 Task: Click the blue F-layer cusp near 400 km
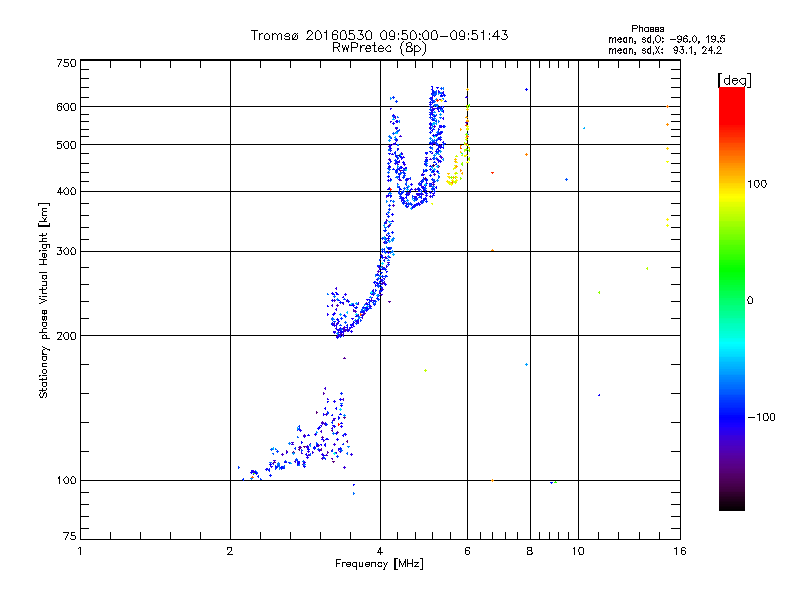coord(413,198)
